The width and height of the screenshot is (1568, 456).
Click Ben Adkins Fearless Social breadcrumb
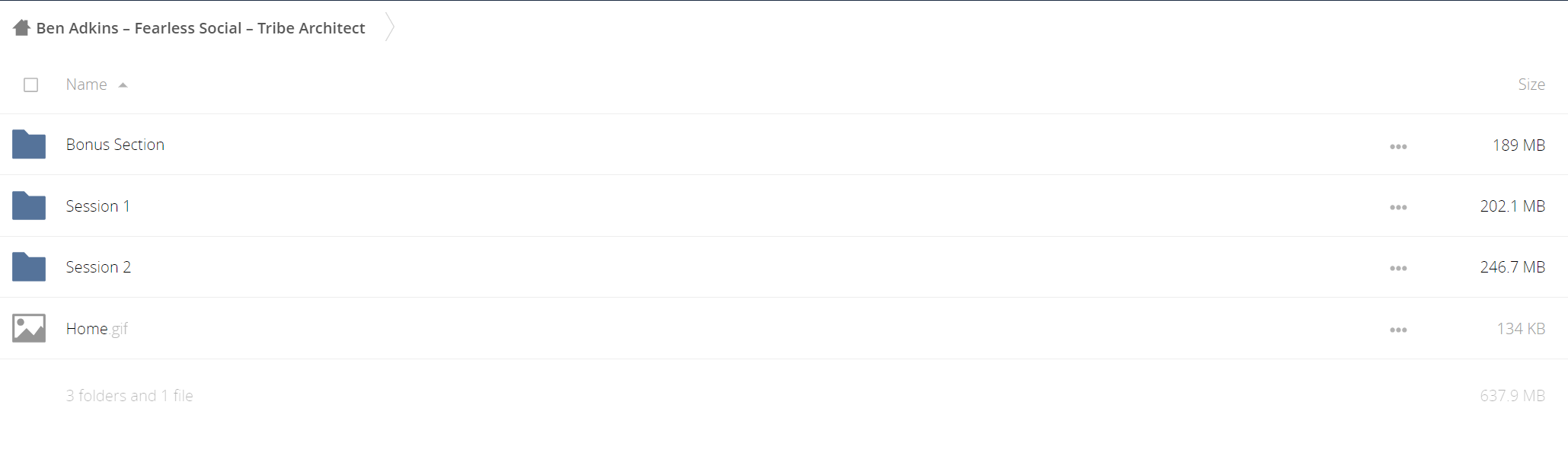point(200,28)
